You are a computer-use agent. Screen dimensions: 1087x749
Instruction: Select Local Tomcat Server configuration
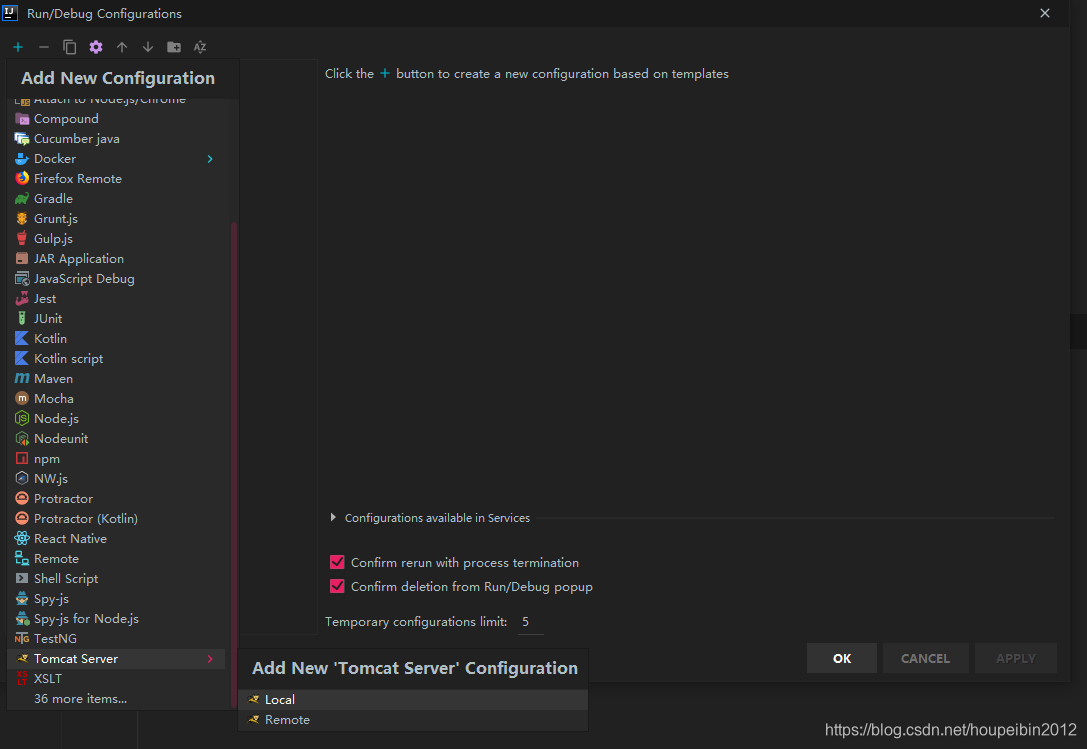pyautogui.click(x=413, y=700)
